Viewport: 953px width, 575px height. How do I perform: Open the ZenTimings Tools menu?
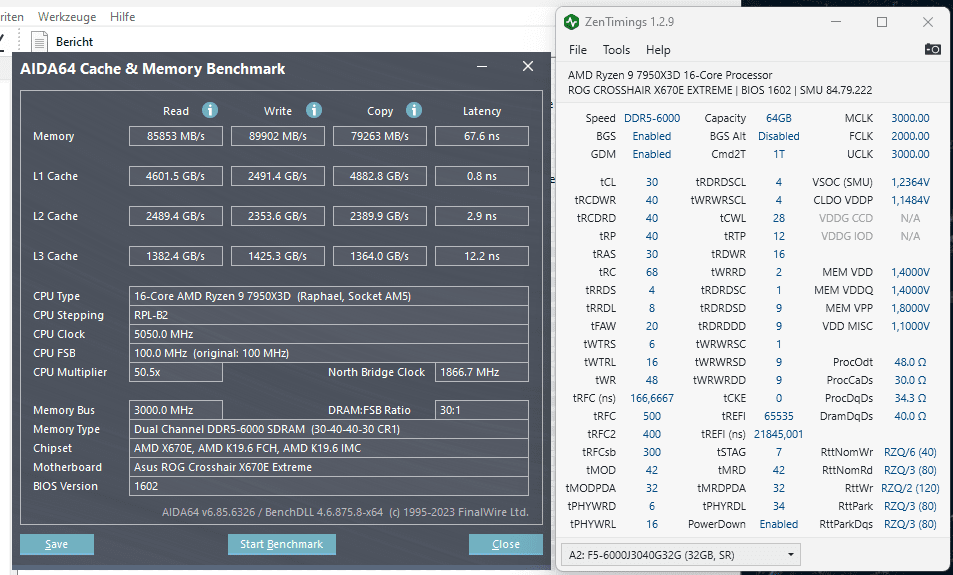click(616, 50)
